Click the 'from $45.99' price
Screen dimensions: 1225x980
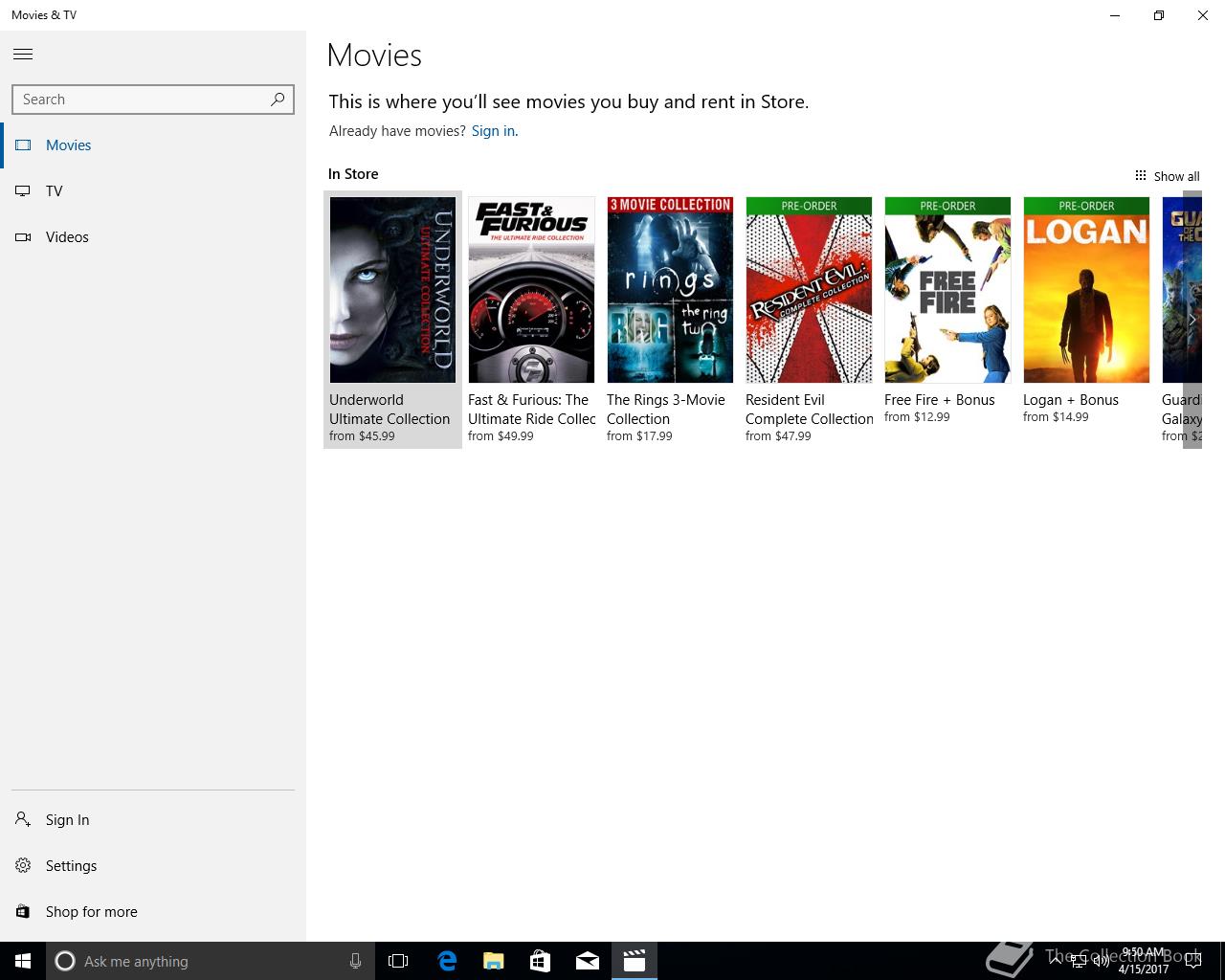pyautogui.click(x=362, y=436)
